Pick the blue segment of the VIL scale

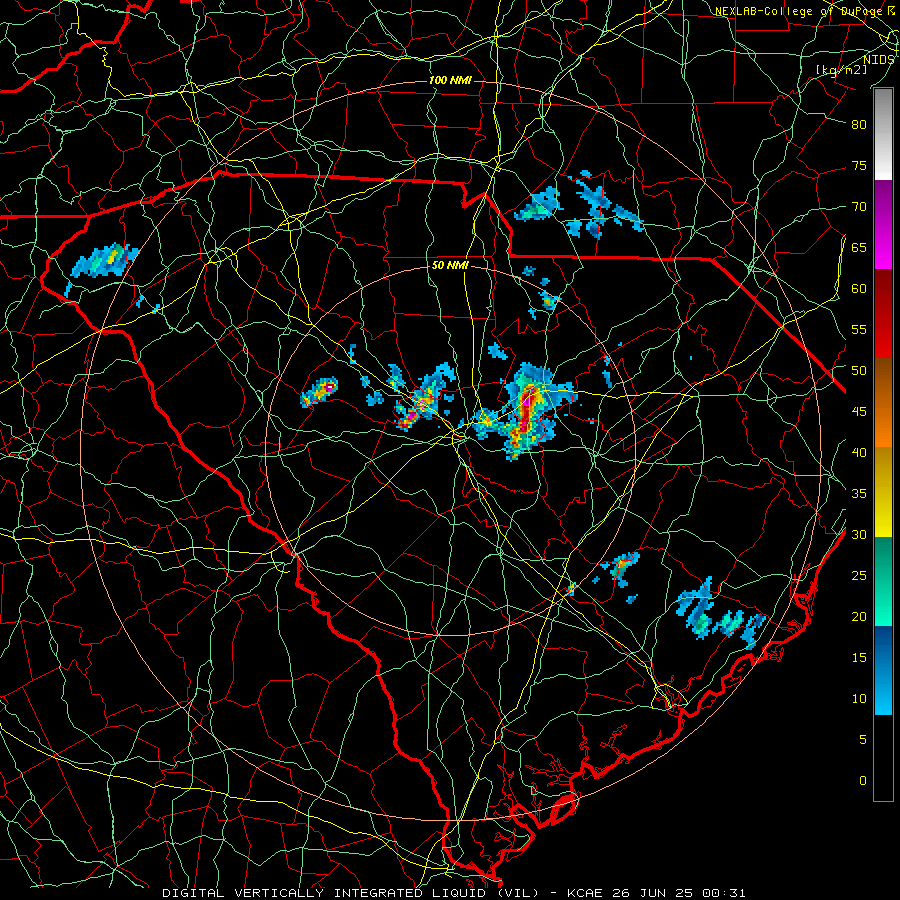click(x=883, y=670)
